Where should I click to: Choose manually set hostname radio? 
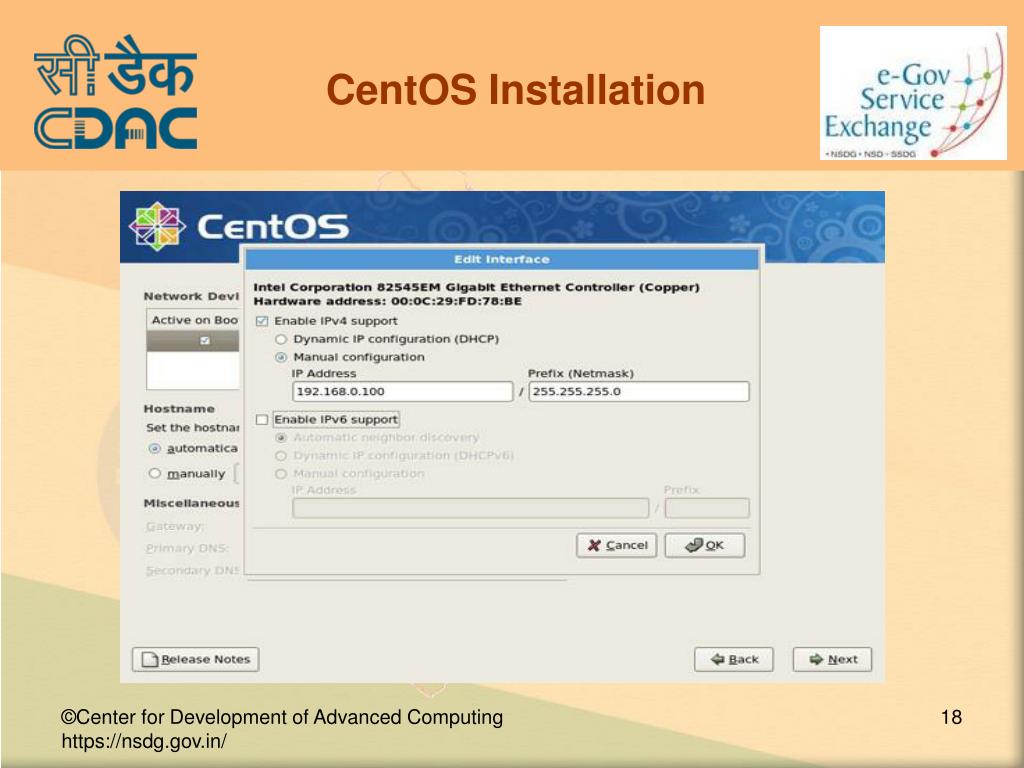(155, 473)
